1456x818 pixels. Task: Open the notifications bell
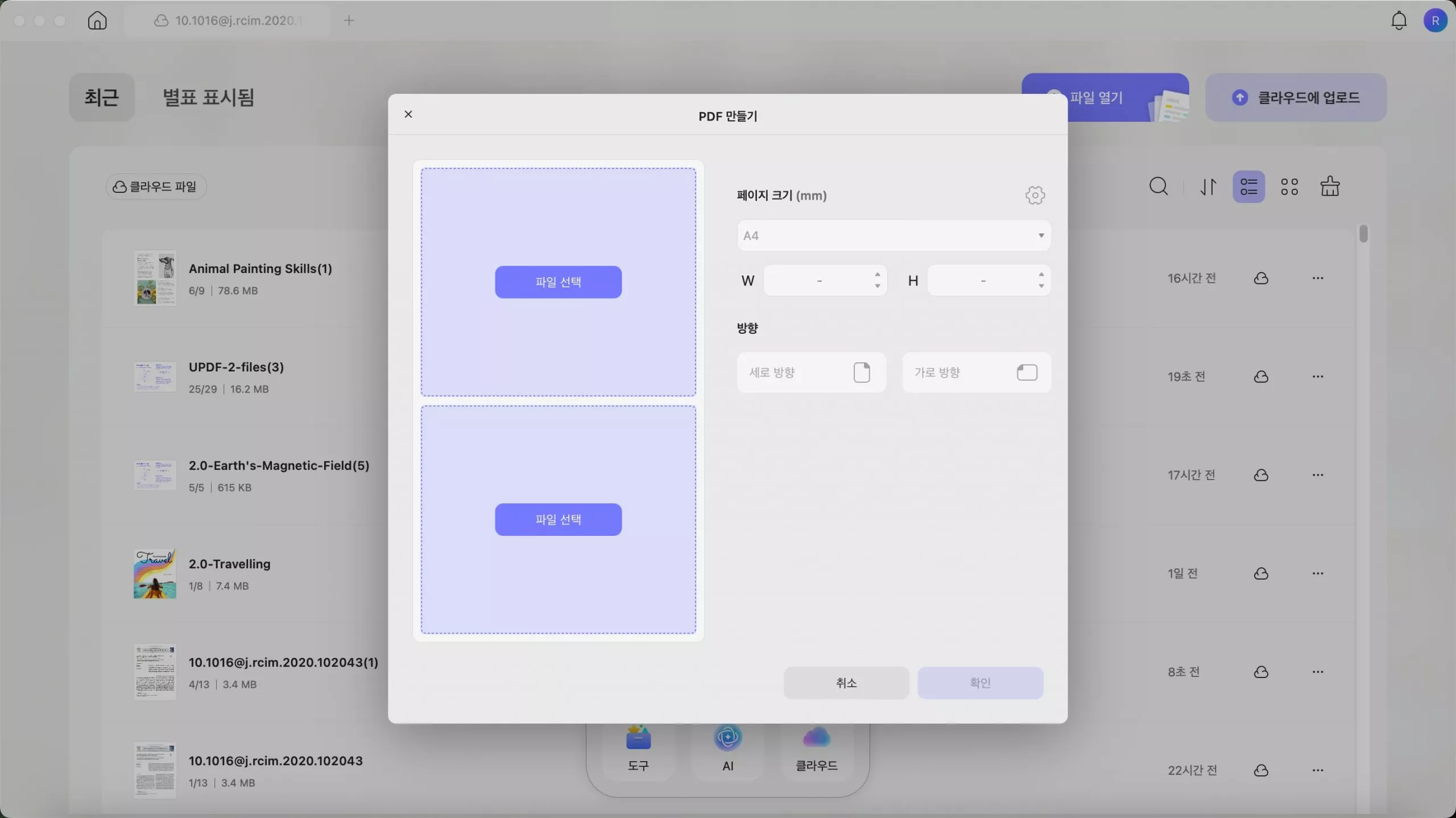pos(1399,20)
